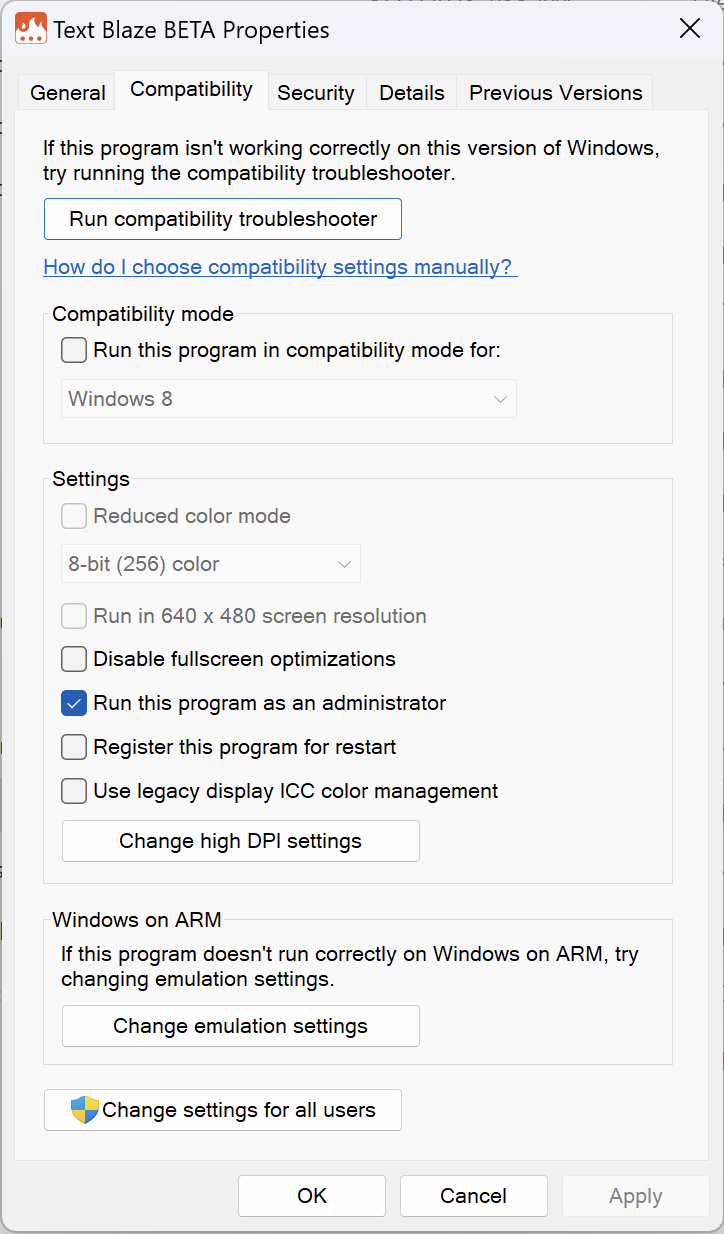This screenshot has width=724, height=1234.
Task: Uncheck Run this program as an administrator
Action: point(74,704)
